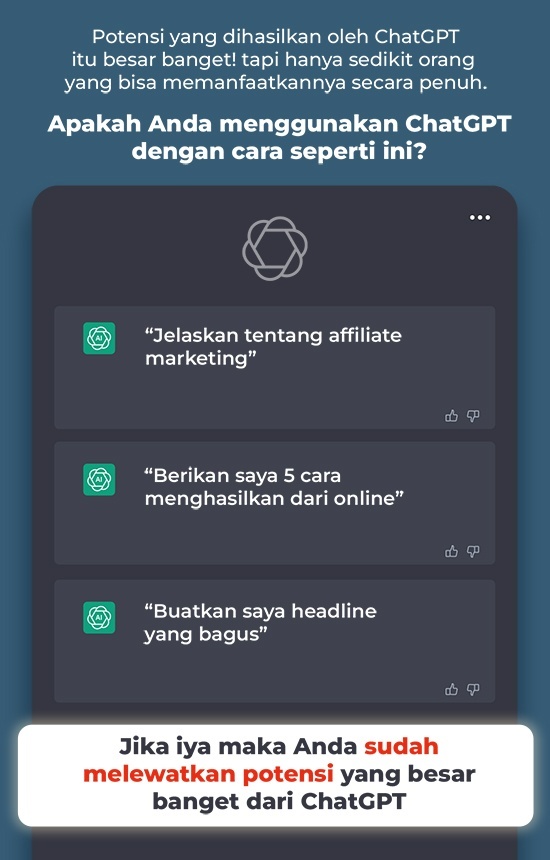
Task: Like the '5 cara menghasilkan' message
Action: [x=451, y=551]
